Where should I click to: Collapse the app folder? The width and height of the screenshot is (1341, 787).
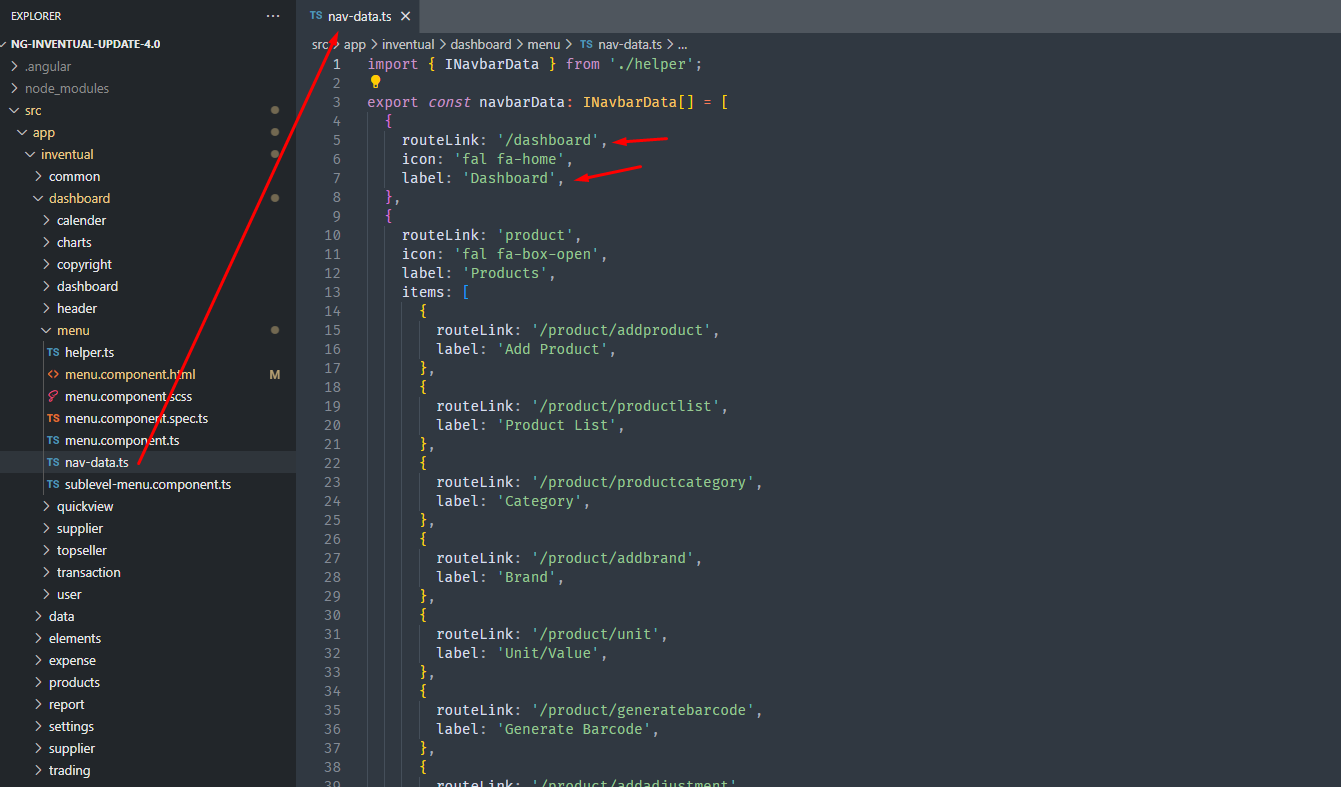click(44, 132)
